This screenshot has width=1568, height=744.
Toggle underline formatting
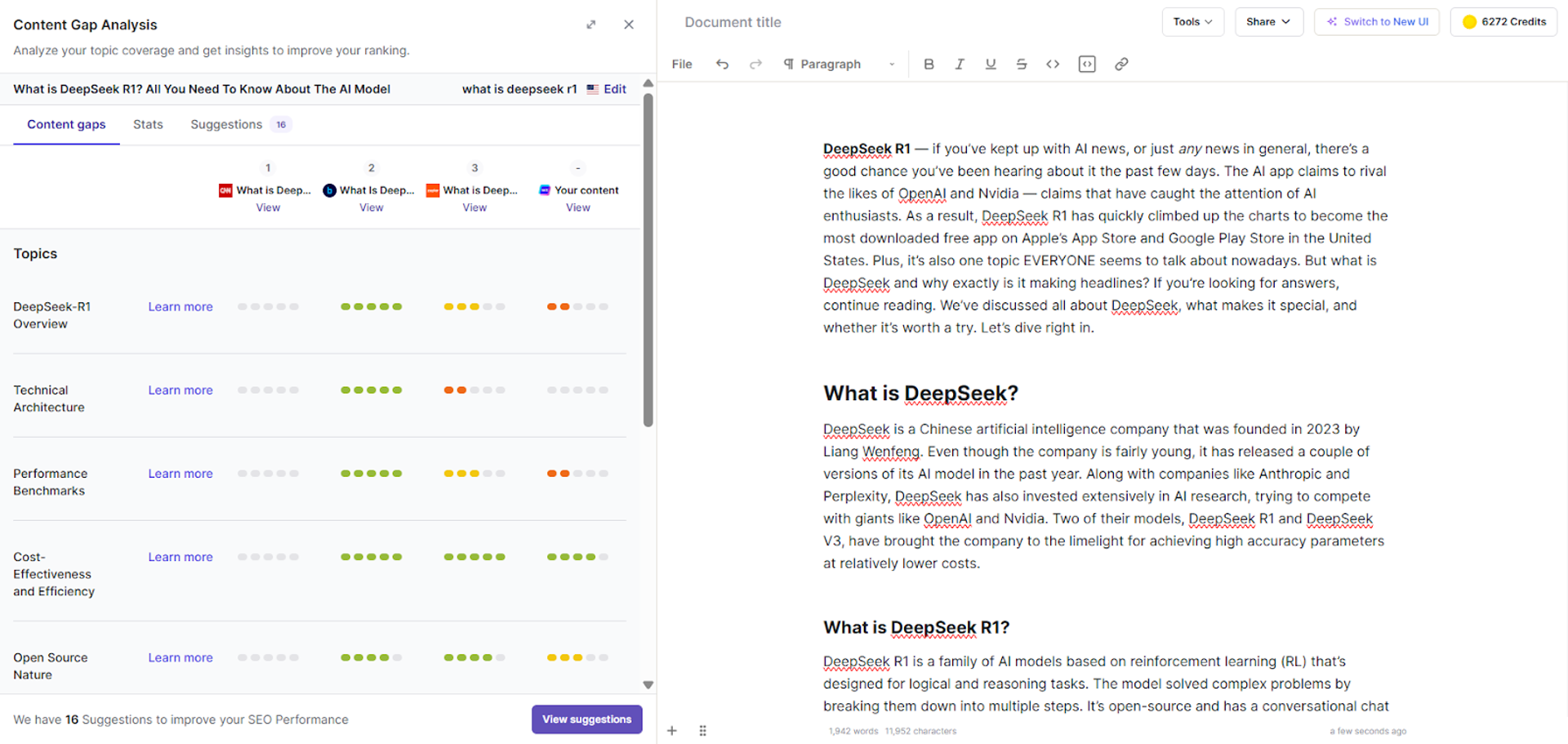click(991, 64)
